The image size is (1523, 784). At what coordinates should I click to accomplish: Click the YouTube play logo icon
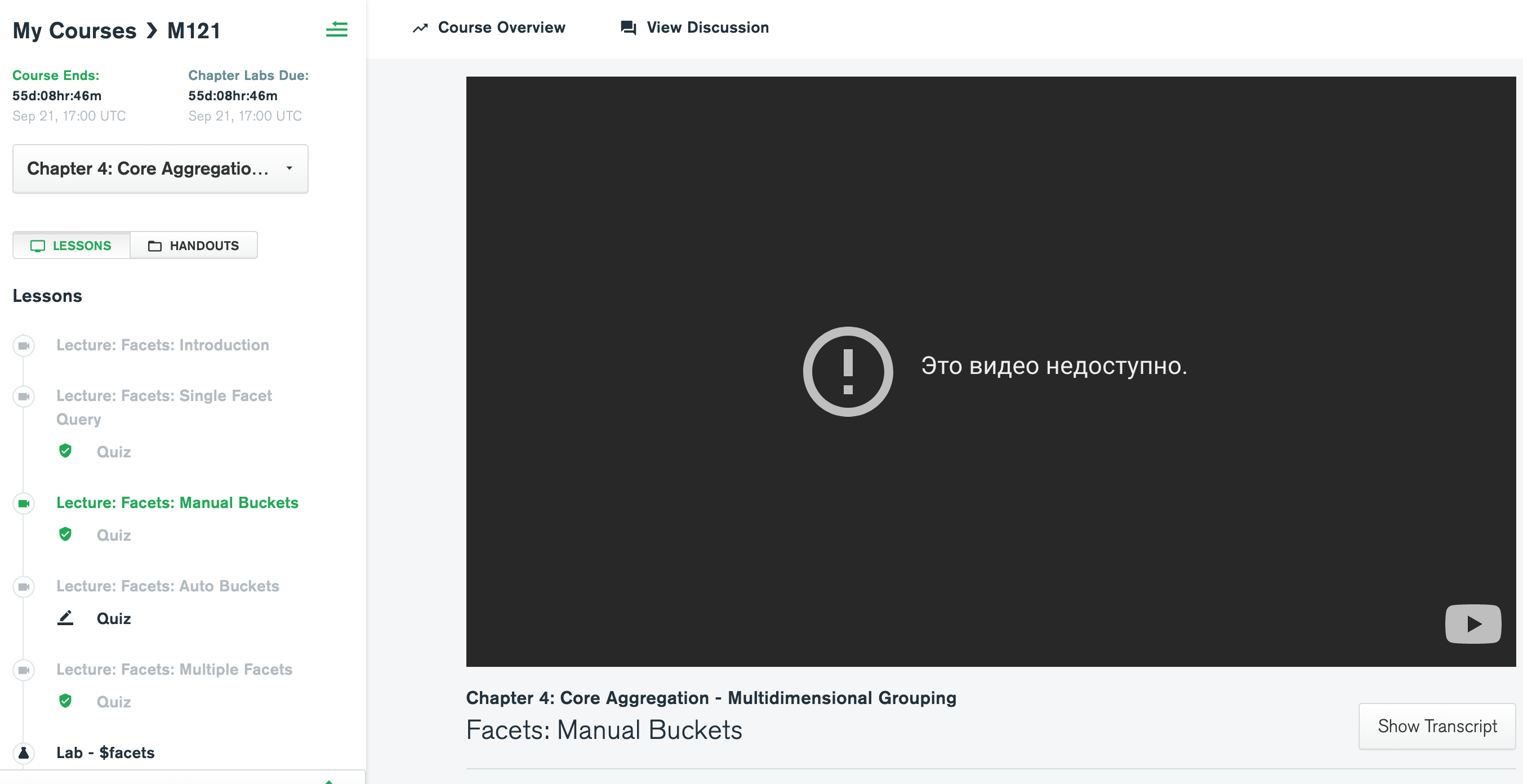[x=1472, y=624]
